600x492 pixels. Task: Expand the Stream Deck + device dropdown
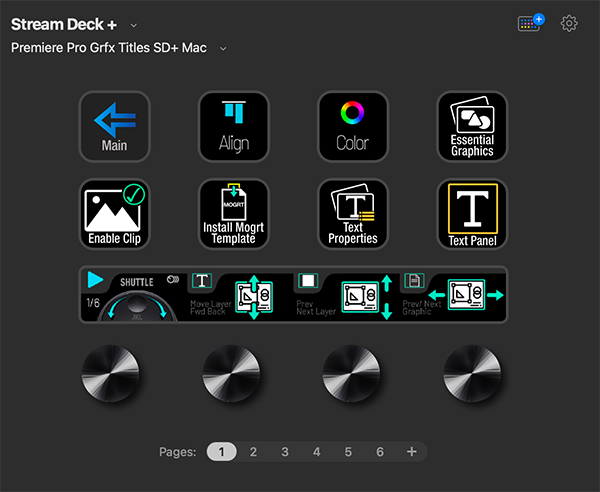click(x=134, y=26)
